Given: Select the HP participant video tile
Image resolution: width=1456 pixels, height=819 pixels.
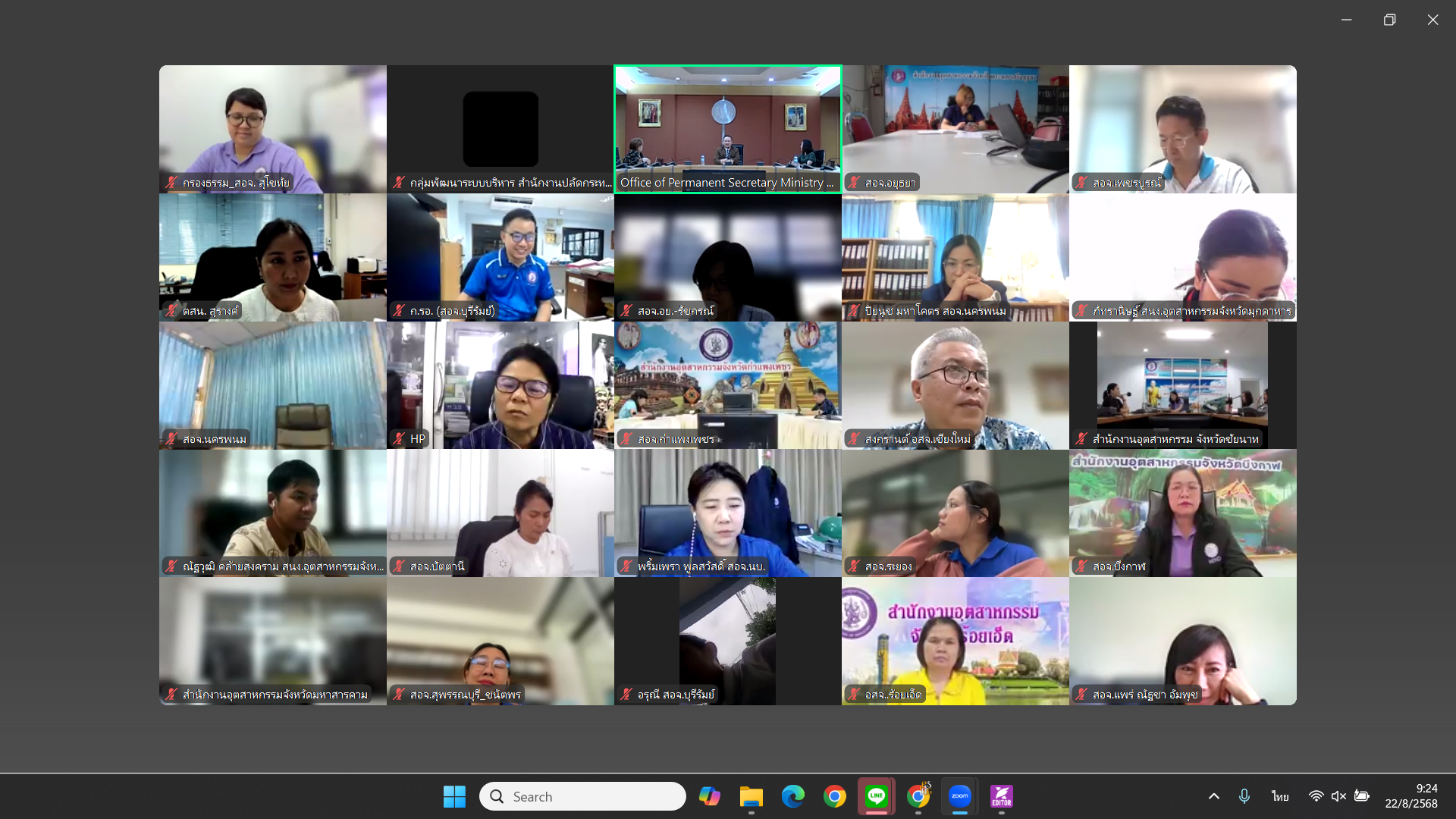Looking at the screenshot, I should pyautogui.click(x=500, y=384).
